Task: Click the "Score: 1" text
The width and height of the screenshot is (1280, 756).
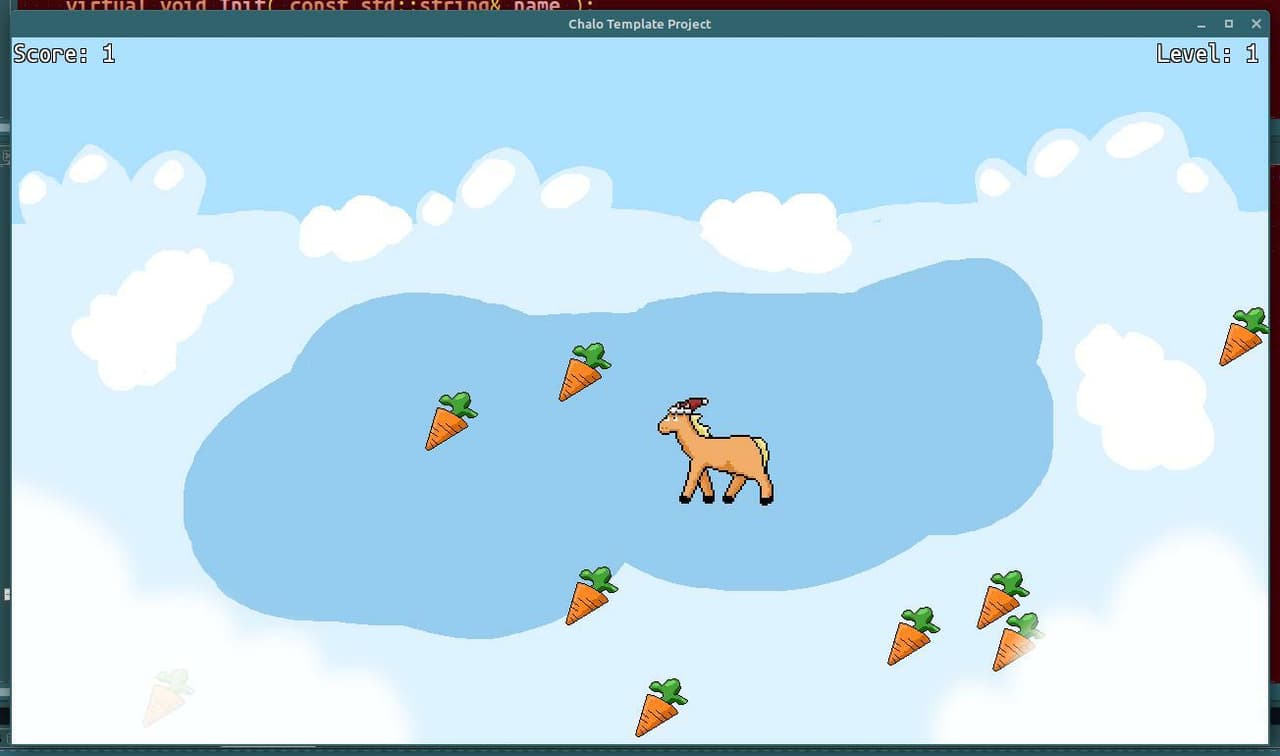Action: click(x=64, y=54)
